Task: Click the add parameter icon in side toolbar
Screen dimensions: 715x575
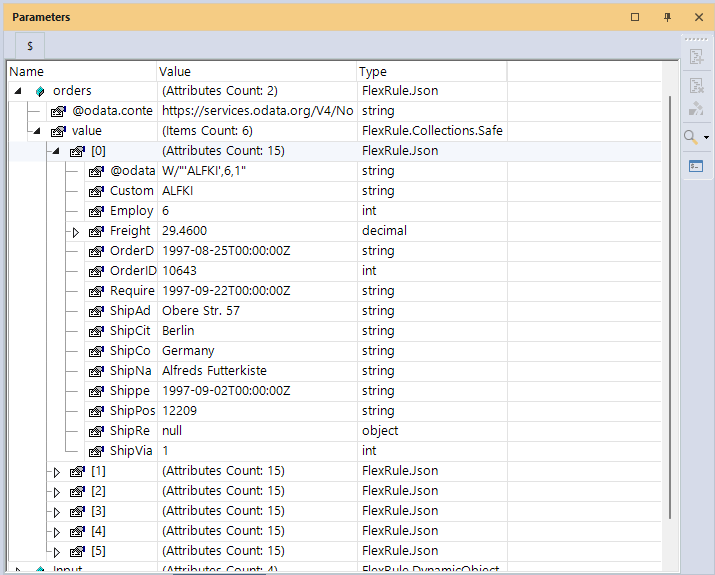Action: click(x=696, y=57)
